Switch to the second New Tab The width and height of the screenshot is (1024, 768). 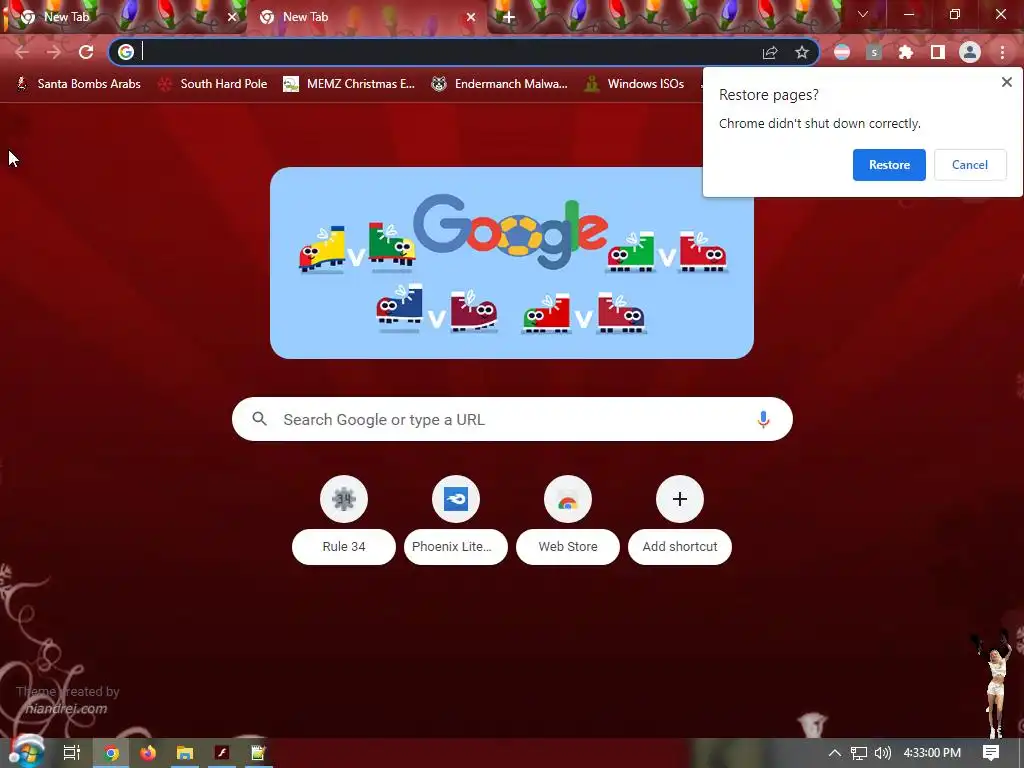coord(366,17)
